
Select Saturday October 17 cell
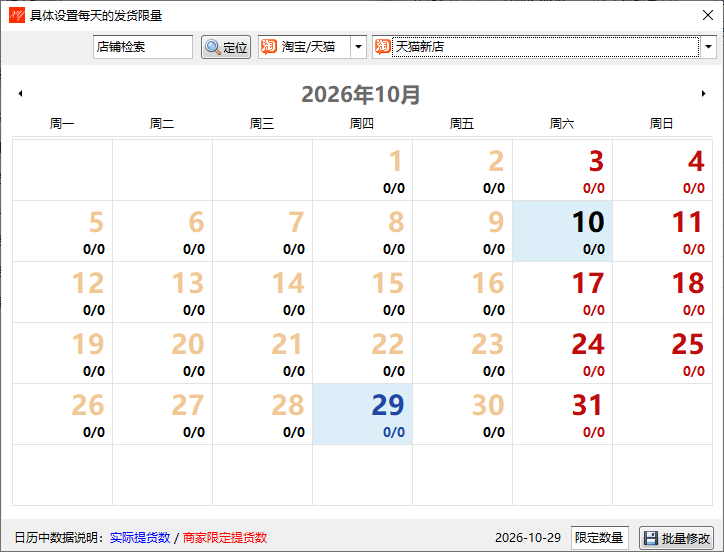pyautogui.click(x=562, y=292)
